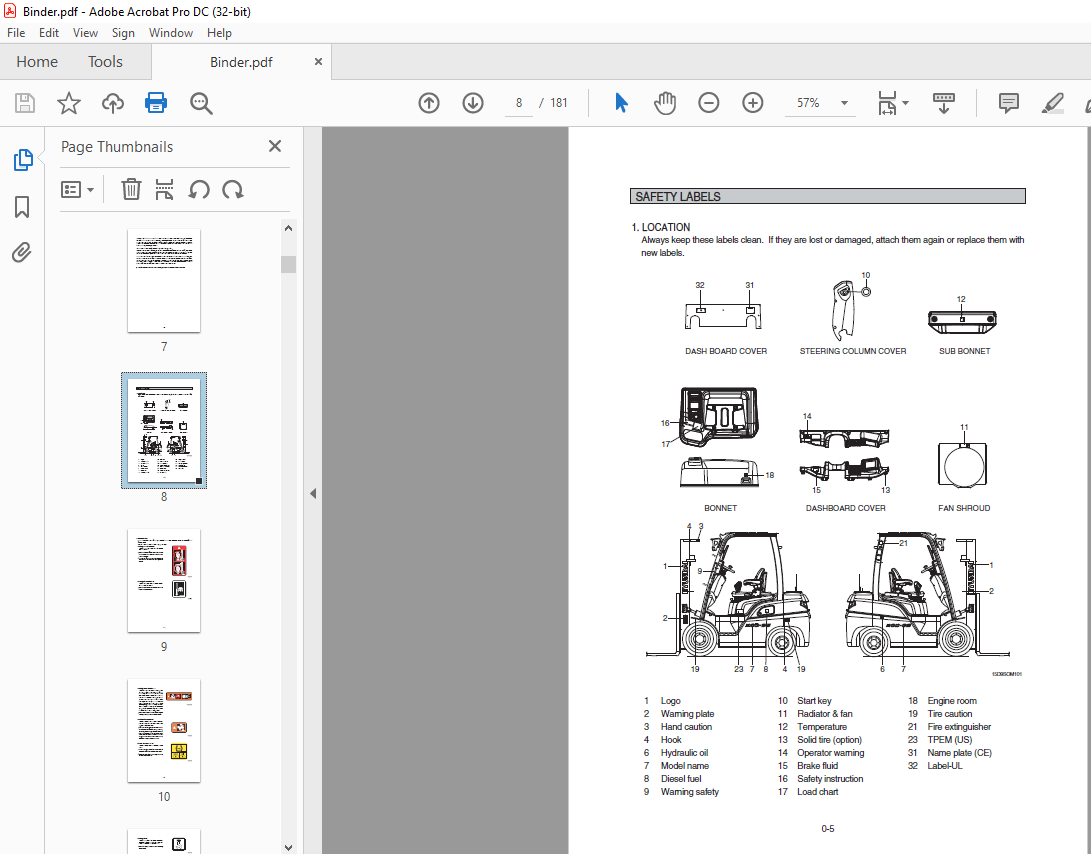Select page 10 thumbnail

coord(164,730)
